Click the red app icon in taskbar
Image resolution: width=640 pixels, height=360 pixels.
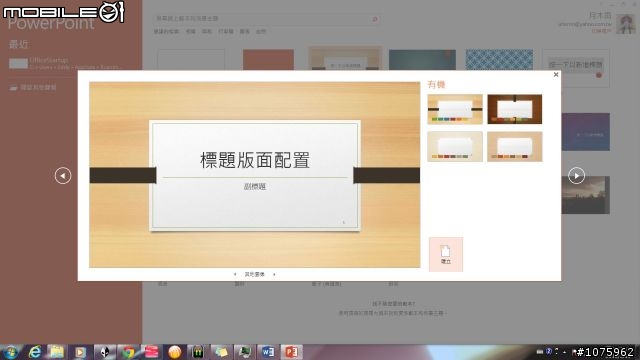click(151, 352)
